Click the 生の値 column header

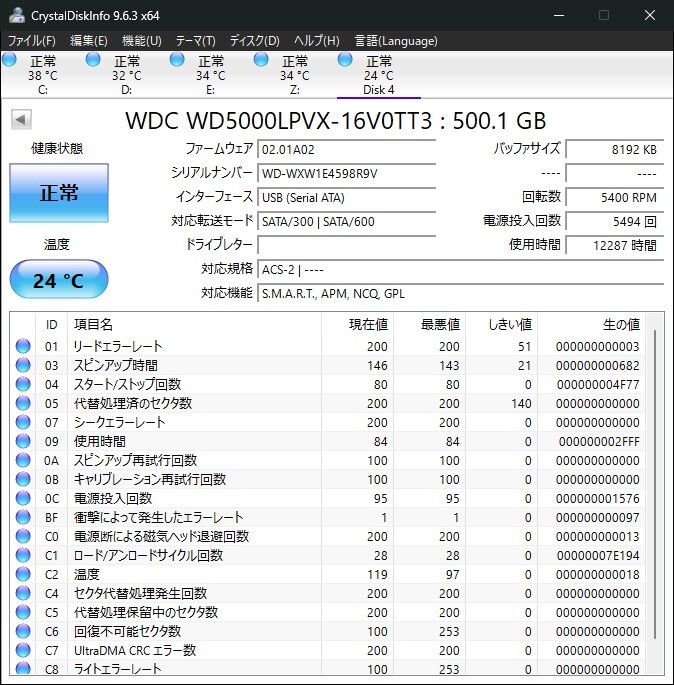[x=591, y=324]
